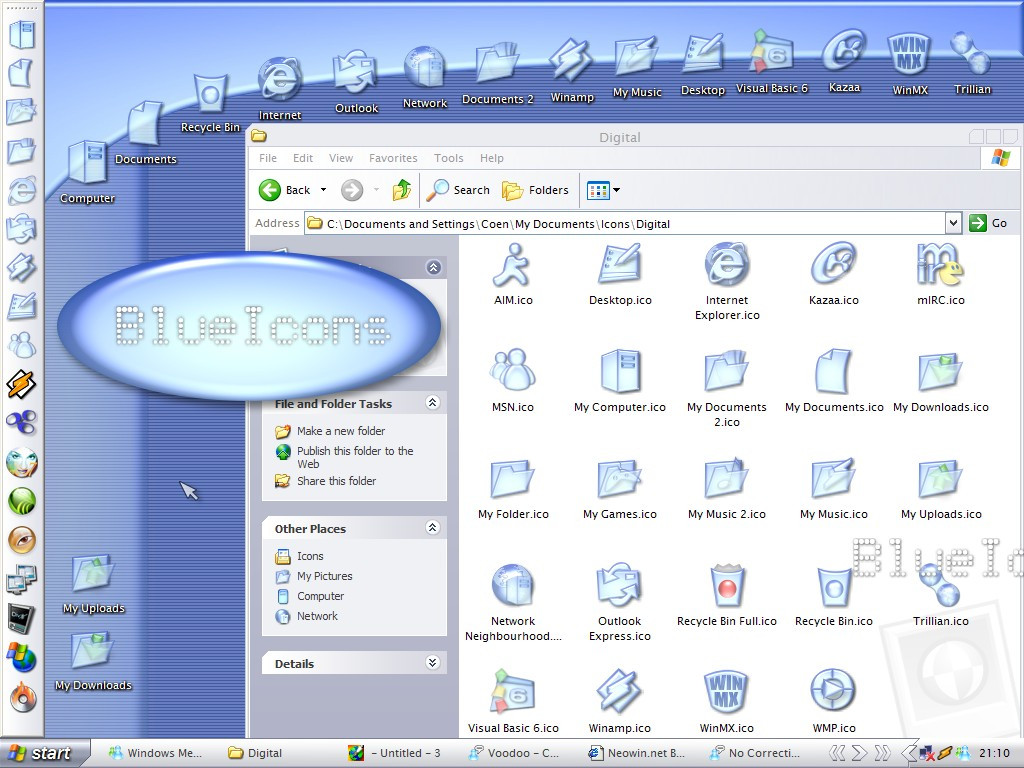The image size is (1024, 768).
Task: Go Back in Explorer
Action: tap(284, 190)
